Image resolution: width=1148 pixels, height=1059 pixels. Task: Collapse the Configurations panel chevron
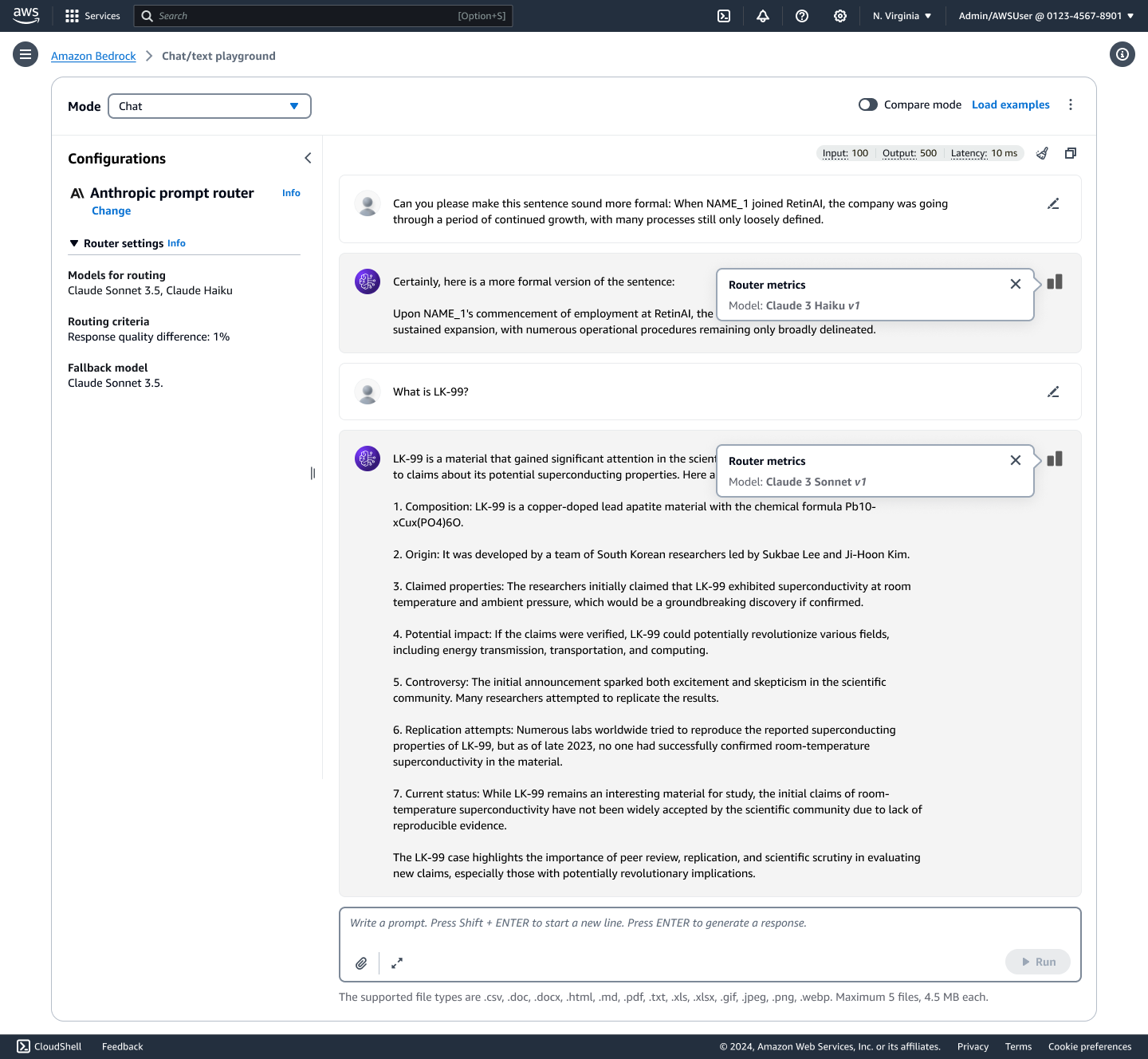[308, 158]
